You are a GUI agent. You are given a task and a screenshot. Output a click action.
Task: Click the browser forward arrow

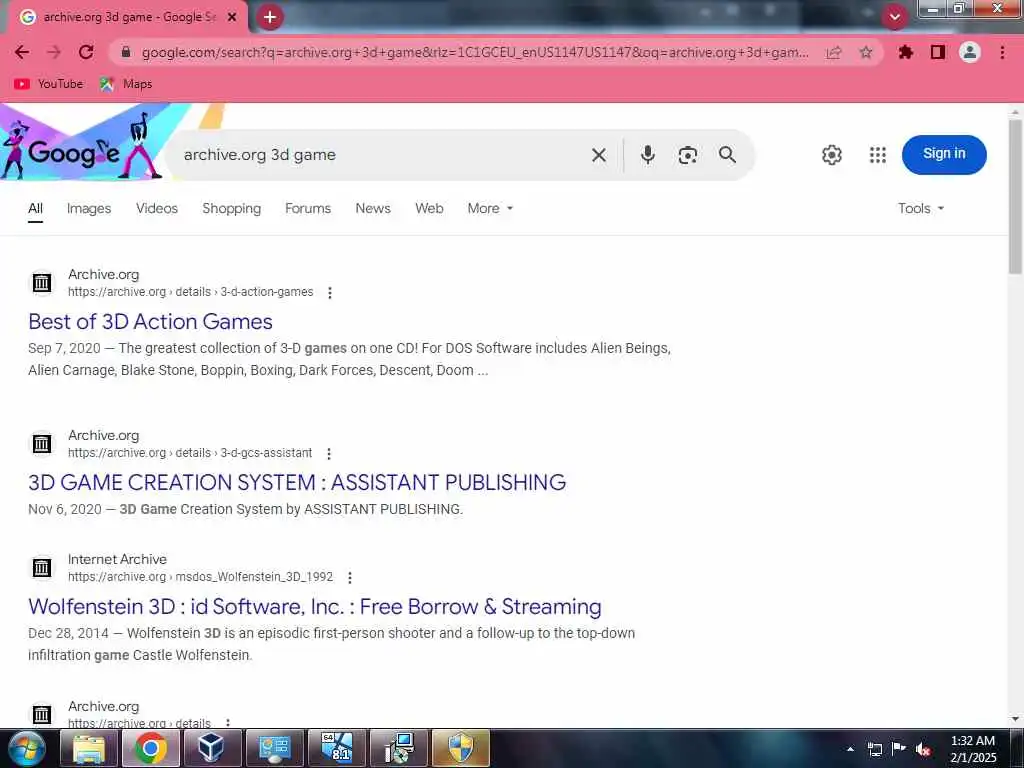pos(54,52)
